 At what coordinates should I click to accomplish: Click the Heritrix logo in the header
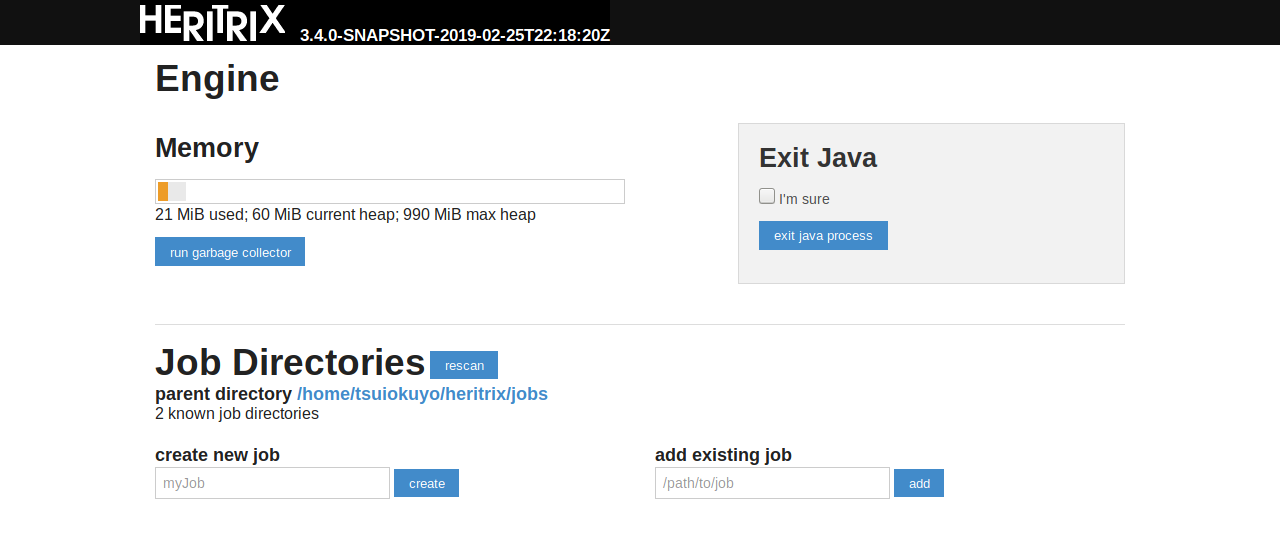click(x=212, y=22)
